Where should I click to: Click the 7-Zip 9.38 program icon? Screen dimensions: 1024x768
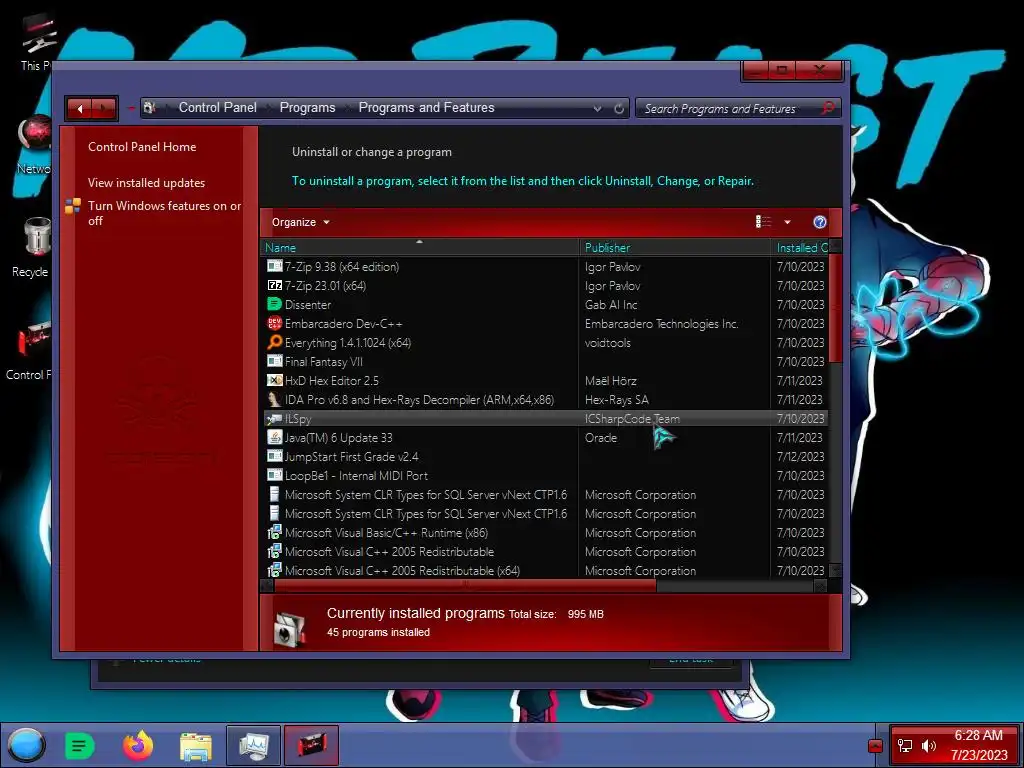pos(274,266)
